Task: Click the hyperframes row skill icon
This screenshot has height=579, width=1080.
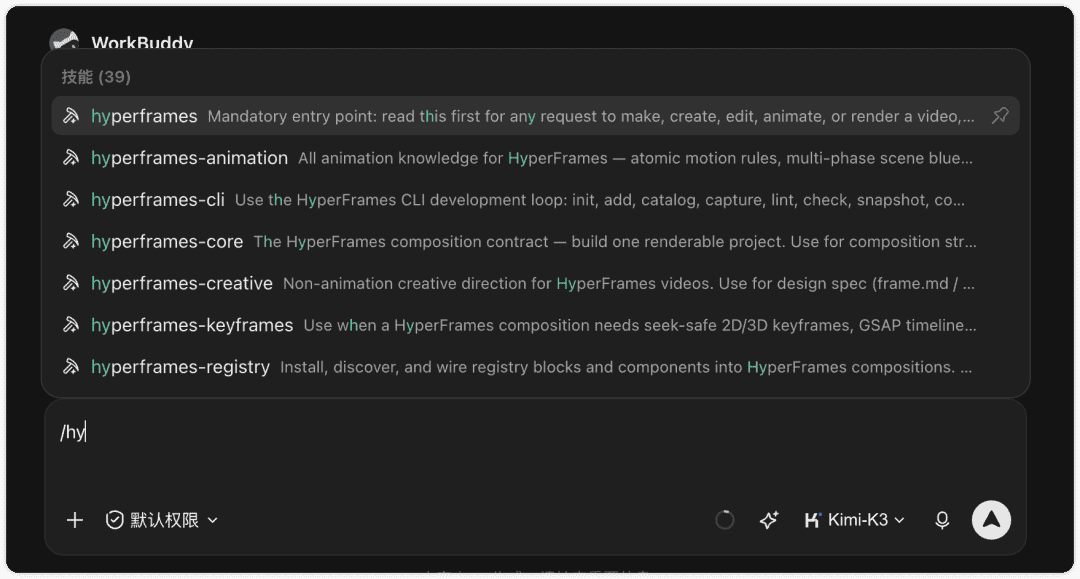Action: (x=71, y=116)
